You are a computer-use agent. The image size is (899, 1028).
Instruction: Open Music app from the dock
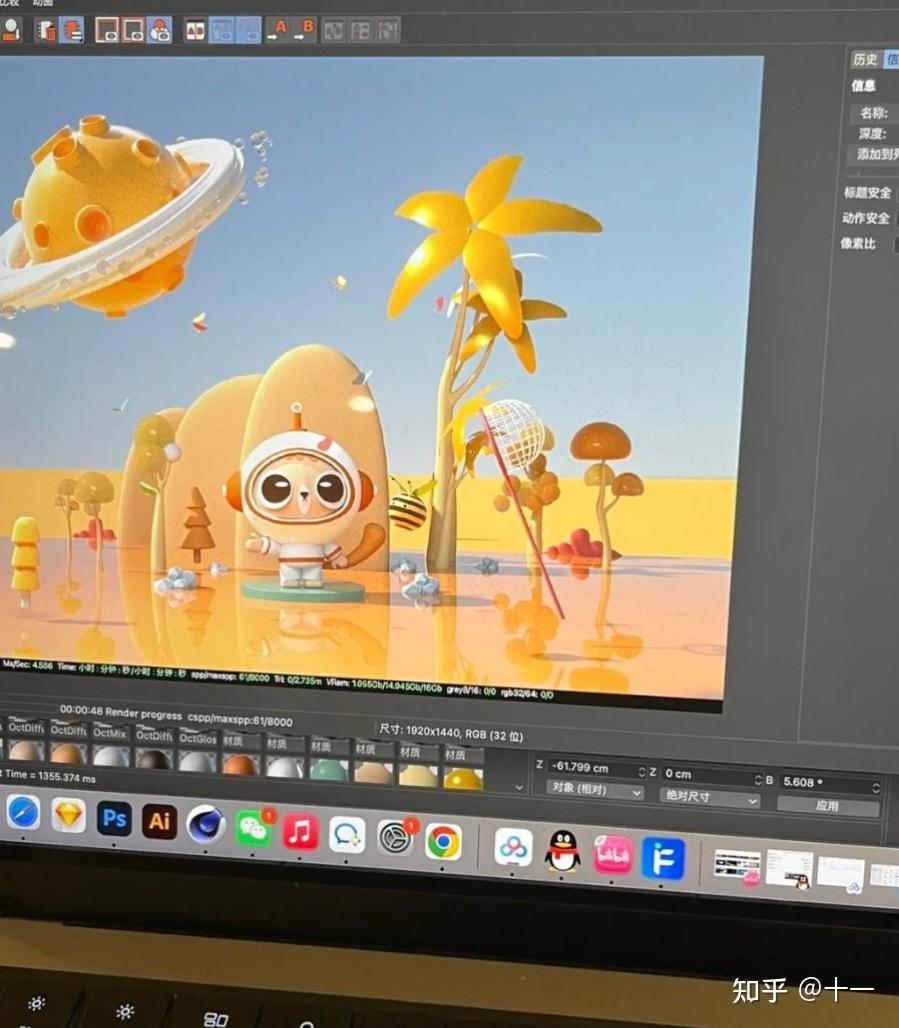click(300, 832)
